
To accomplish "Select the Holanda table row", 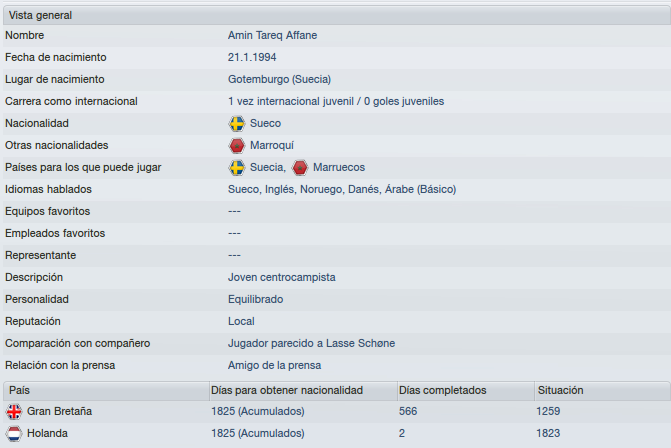I will 337,433.
